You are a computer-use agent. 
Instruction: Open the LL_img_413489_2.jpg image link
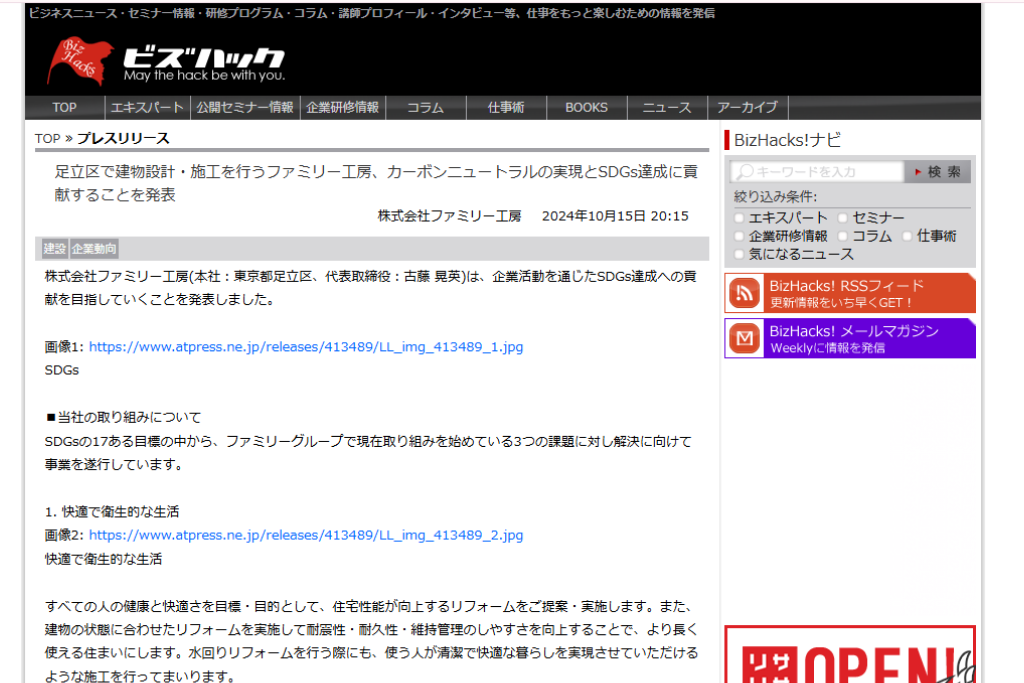pyautogui.click(x=306, y=535)
